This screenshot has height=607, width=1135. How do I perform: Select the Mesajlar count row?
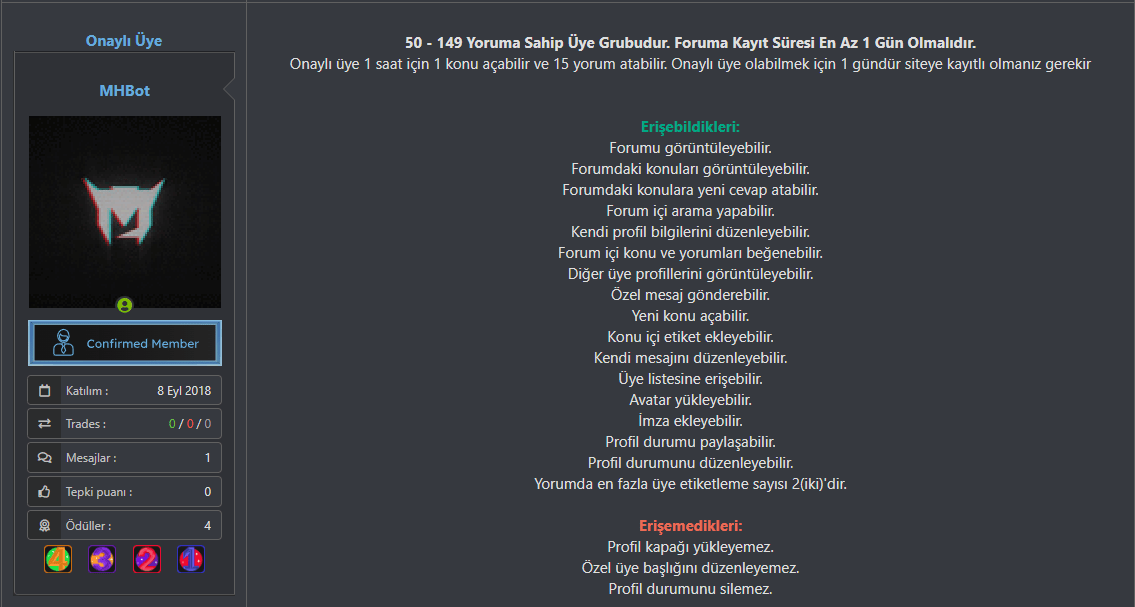pyautogui.click(x=125, y=458)
